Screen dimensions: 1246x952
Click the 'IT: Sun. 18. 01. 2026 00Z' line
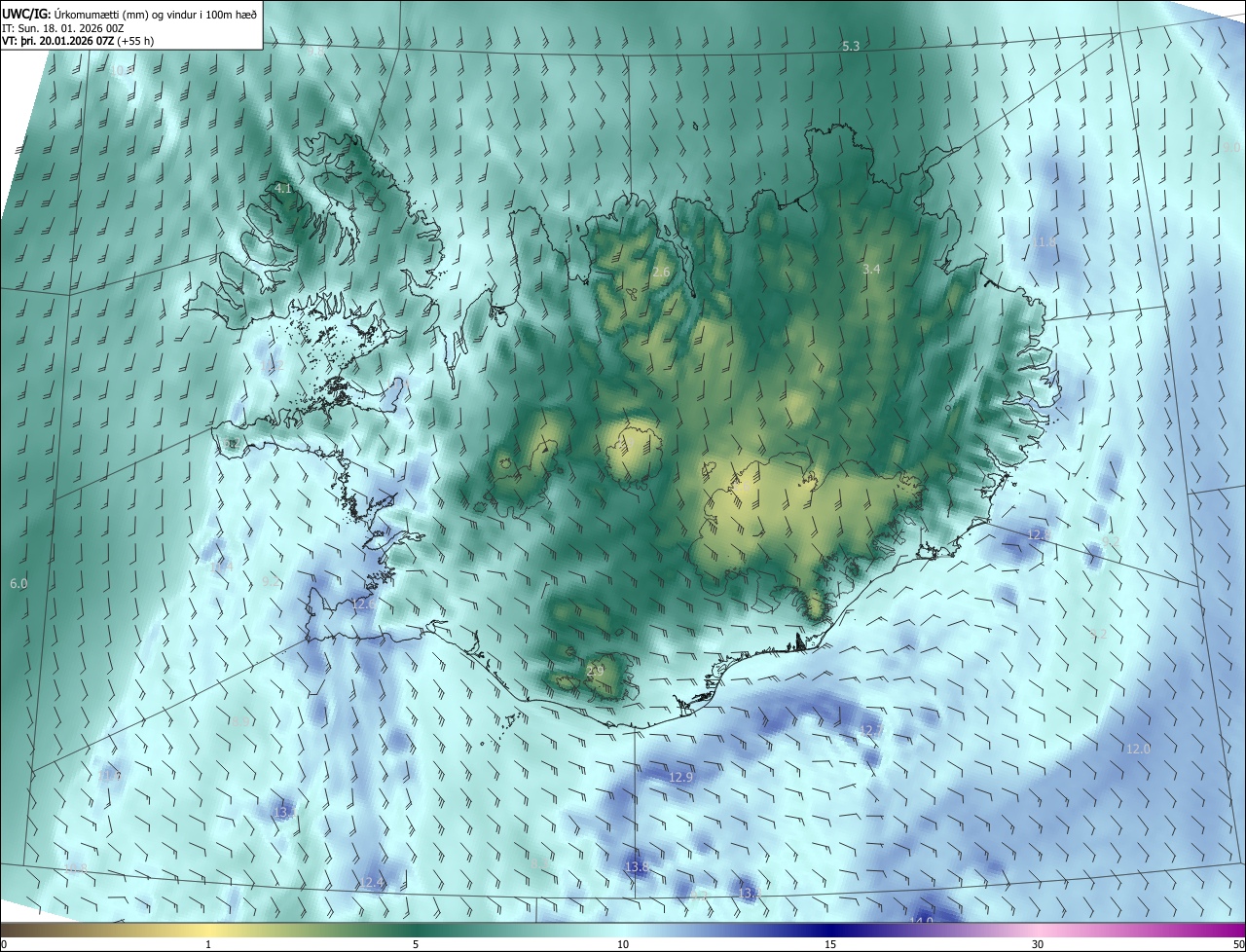click(x=63, y=27)
